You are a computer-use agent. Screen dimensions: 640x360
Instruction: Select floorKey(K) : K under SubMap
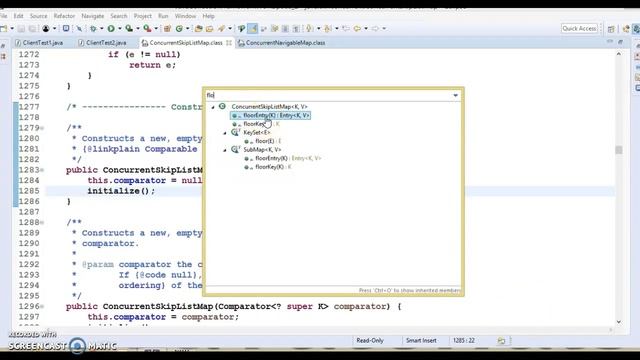tap(267, 167)
